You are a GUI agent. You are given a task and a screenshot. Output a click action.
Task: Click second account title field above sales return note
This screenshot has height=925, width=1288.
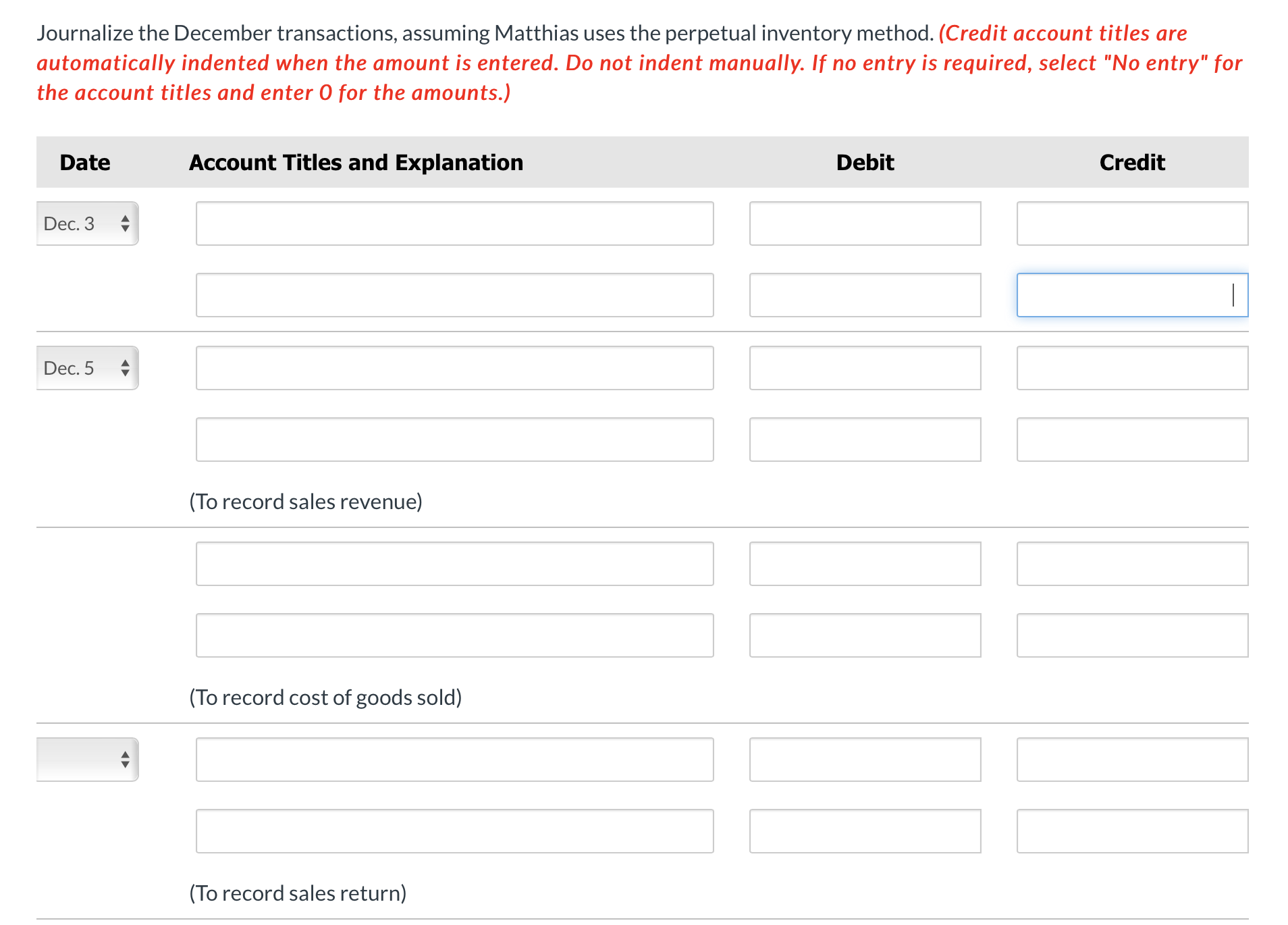454,831
